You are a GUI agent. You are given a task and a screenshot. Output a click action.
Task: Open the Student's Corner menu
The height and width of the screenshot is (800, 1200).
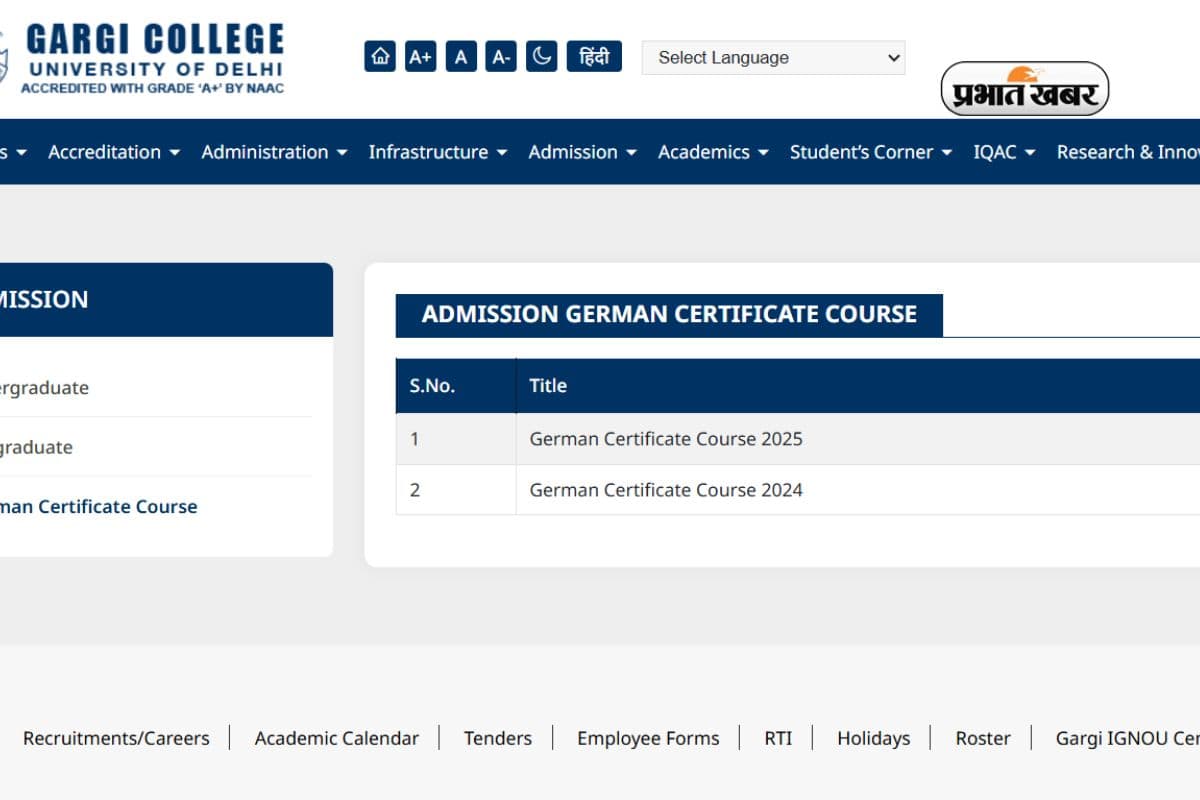pos(871,152)
